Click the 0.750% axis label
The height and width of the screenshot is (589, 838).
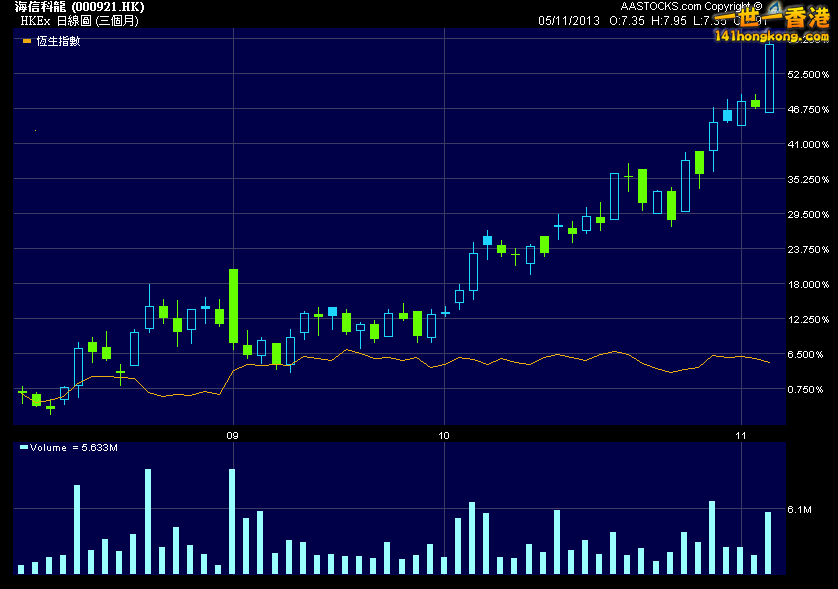[805, 389]
